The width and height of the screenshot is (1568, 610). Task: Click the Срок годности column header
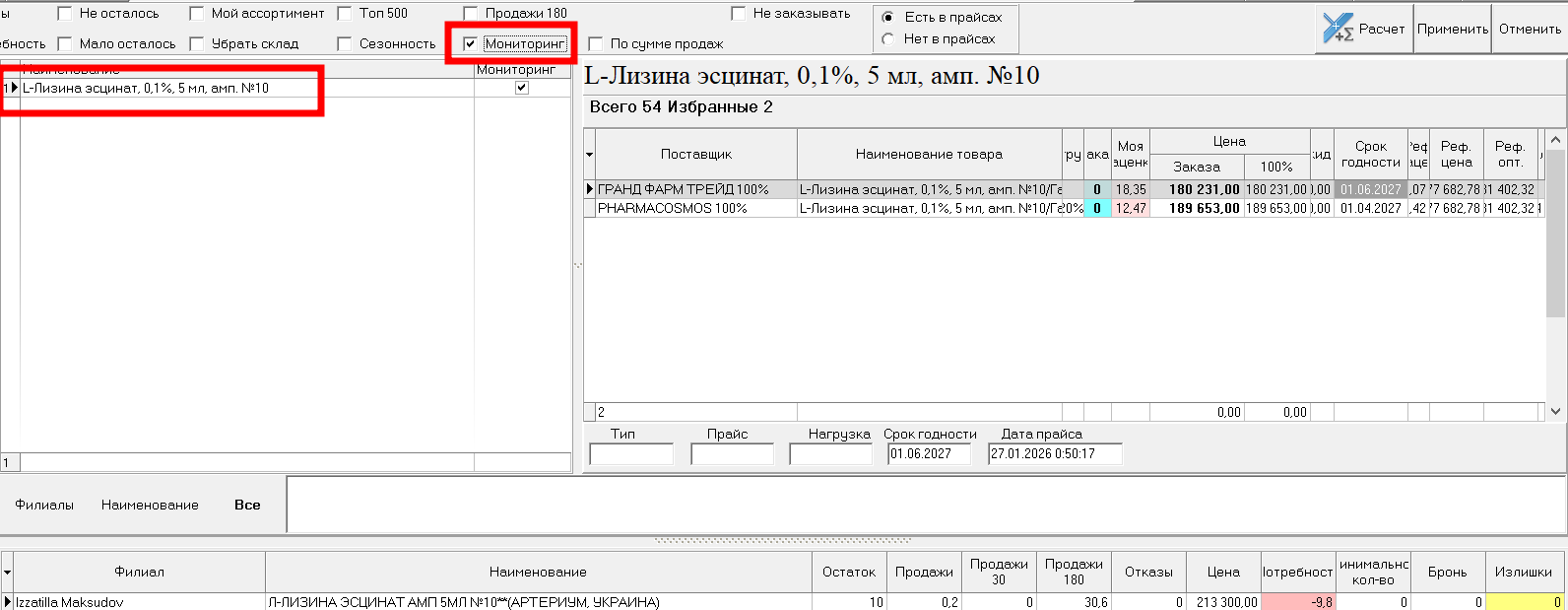(1370, 155)
